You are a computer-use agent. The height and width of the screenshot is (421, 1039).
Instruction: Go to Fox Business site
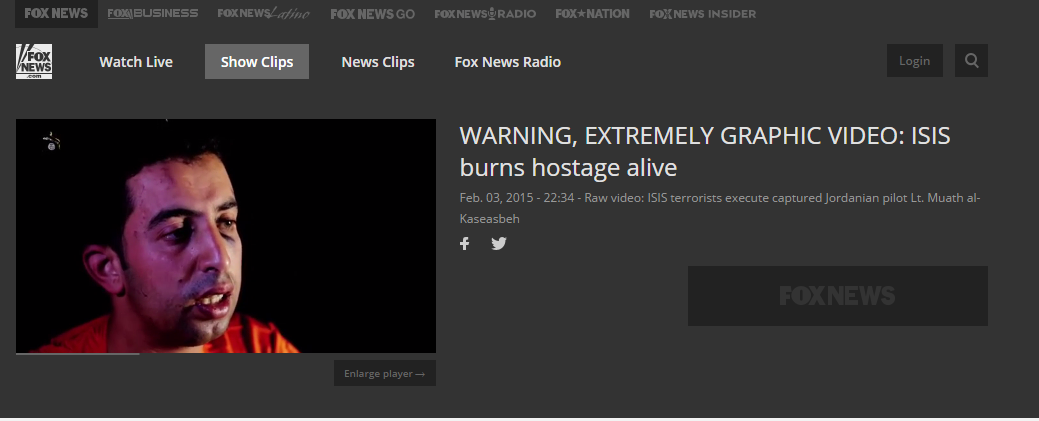coord(152,13)
